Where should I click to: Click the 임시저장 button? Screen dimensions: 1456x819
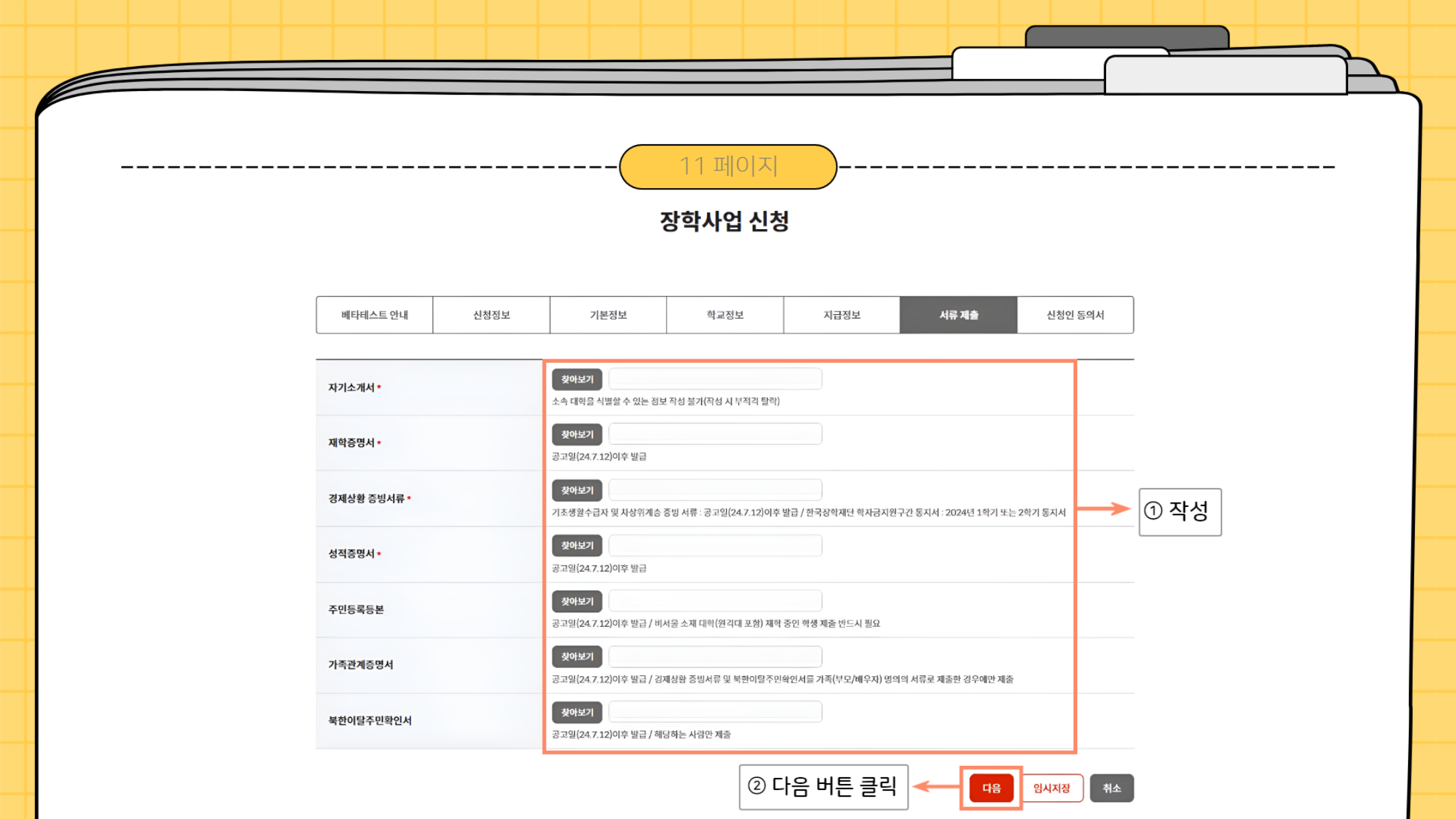pos(1052,788)
